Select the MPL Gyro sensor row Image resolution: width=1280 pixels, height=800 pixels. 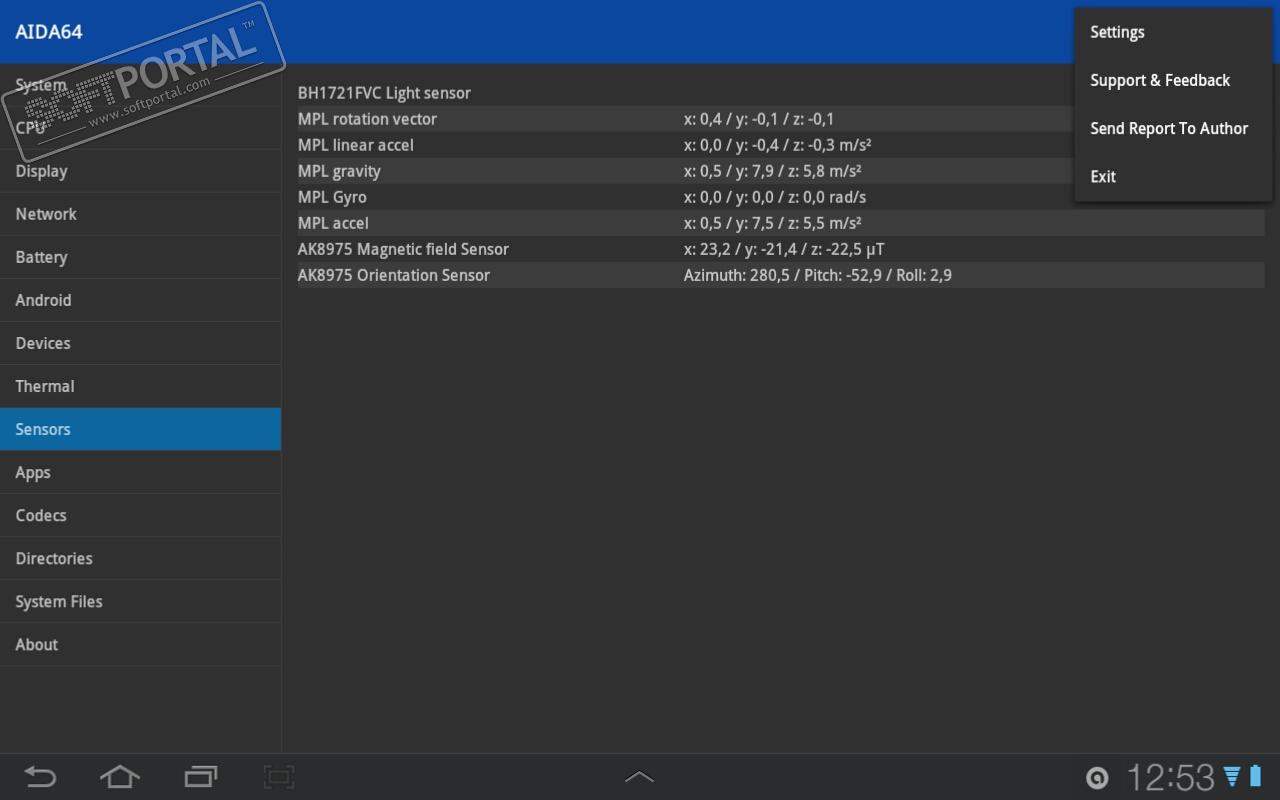(781, 197)
